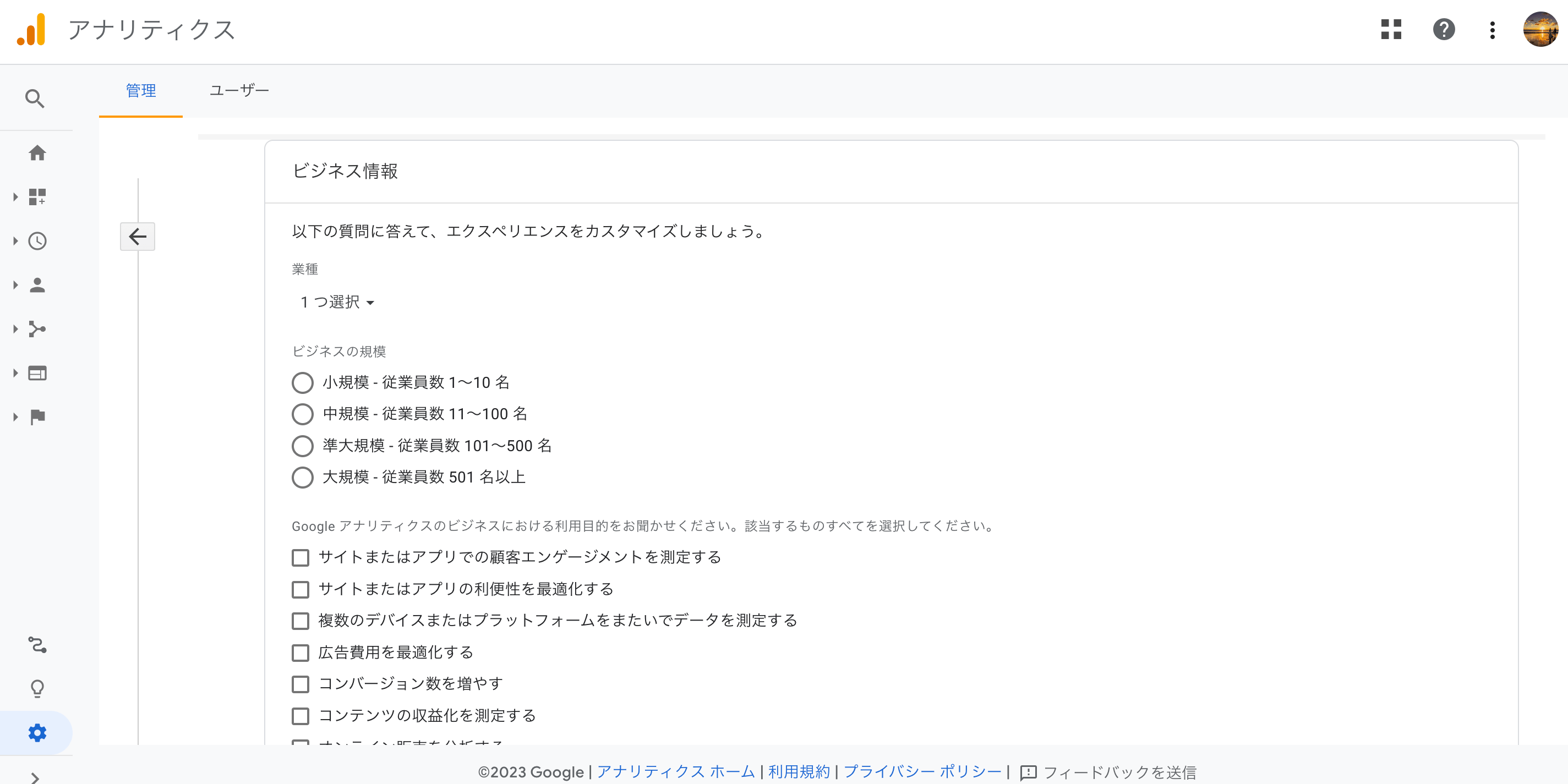Open the Google apps grid icon
The height and width of the screenshot is (784, 1568).
(x=1391, y=29)
